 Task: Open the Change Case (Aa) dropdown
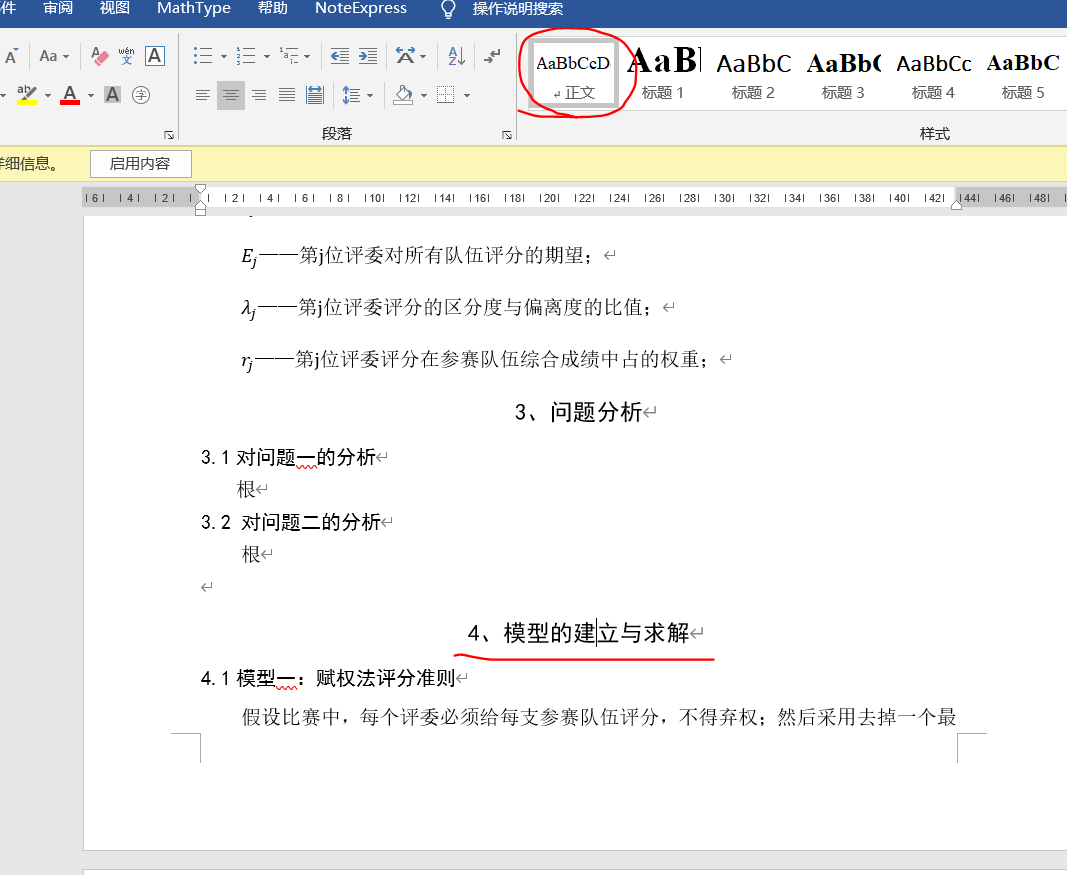[x=54, y=56]
